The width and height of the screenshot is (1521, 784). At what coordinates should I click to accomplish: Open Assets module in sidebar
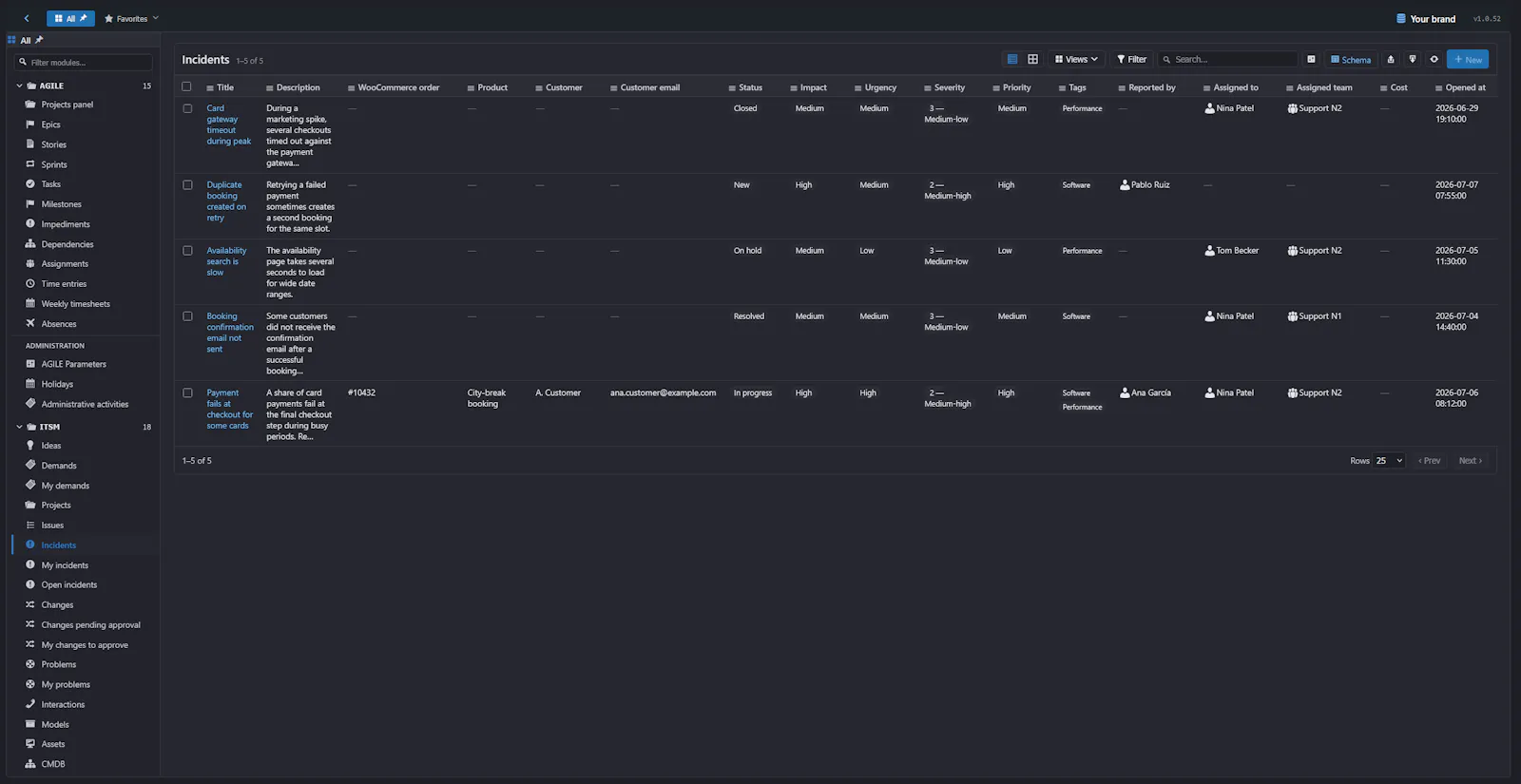coord(52,745)
